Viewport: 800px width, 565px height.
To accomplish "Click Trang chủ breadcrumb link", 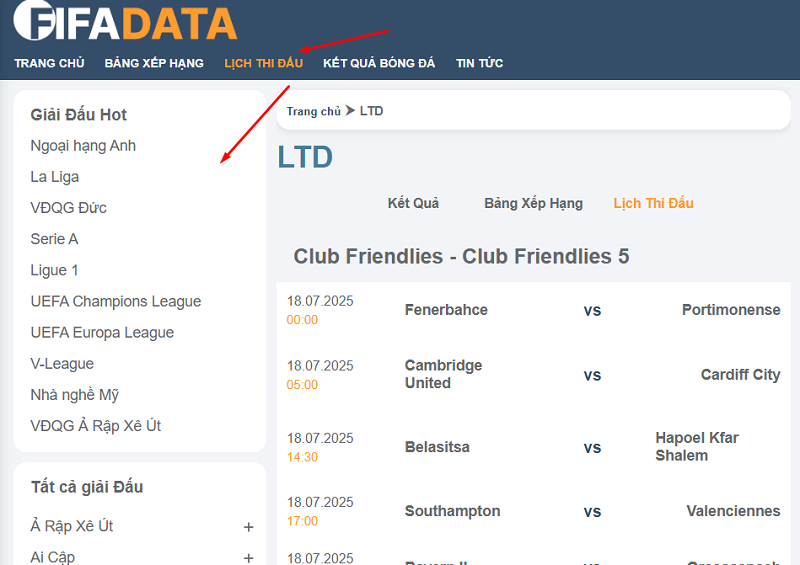I will pos(313,111).
